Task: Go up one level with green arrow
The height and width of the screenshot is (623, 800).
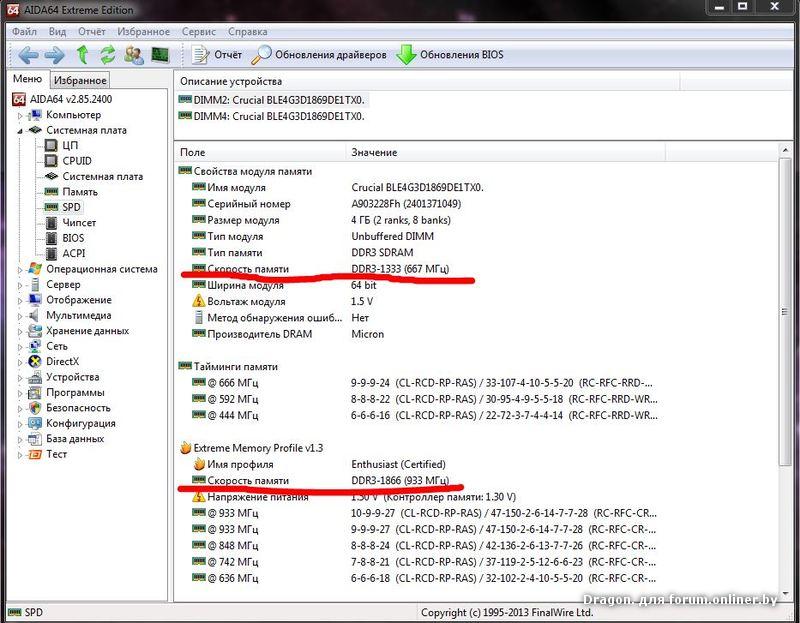Action: [x=83, y=55]
